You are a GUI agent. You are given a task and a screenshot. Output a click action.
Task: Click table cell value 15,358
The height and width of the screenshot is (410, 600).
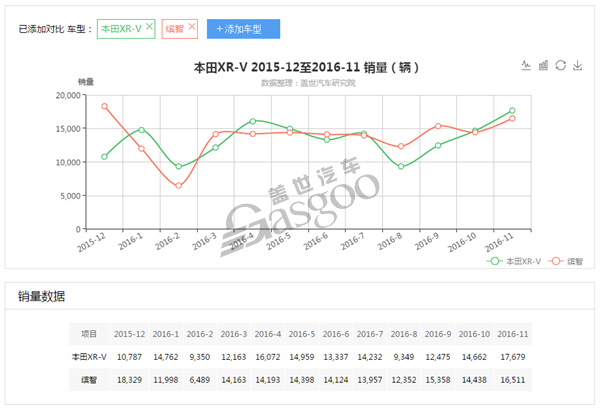438,380
